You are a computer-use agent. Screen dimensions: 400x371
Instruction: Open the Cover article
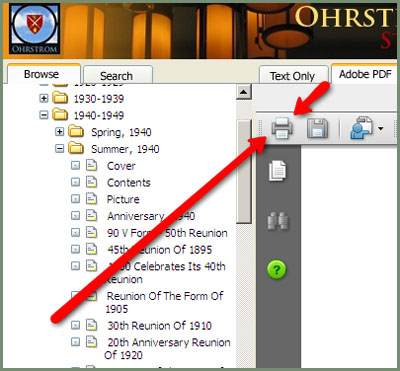tap(121, 166)
